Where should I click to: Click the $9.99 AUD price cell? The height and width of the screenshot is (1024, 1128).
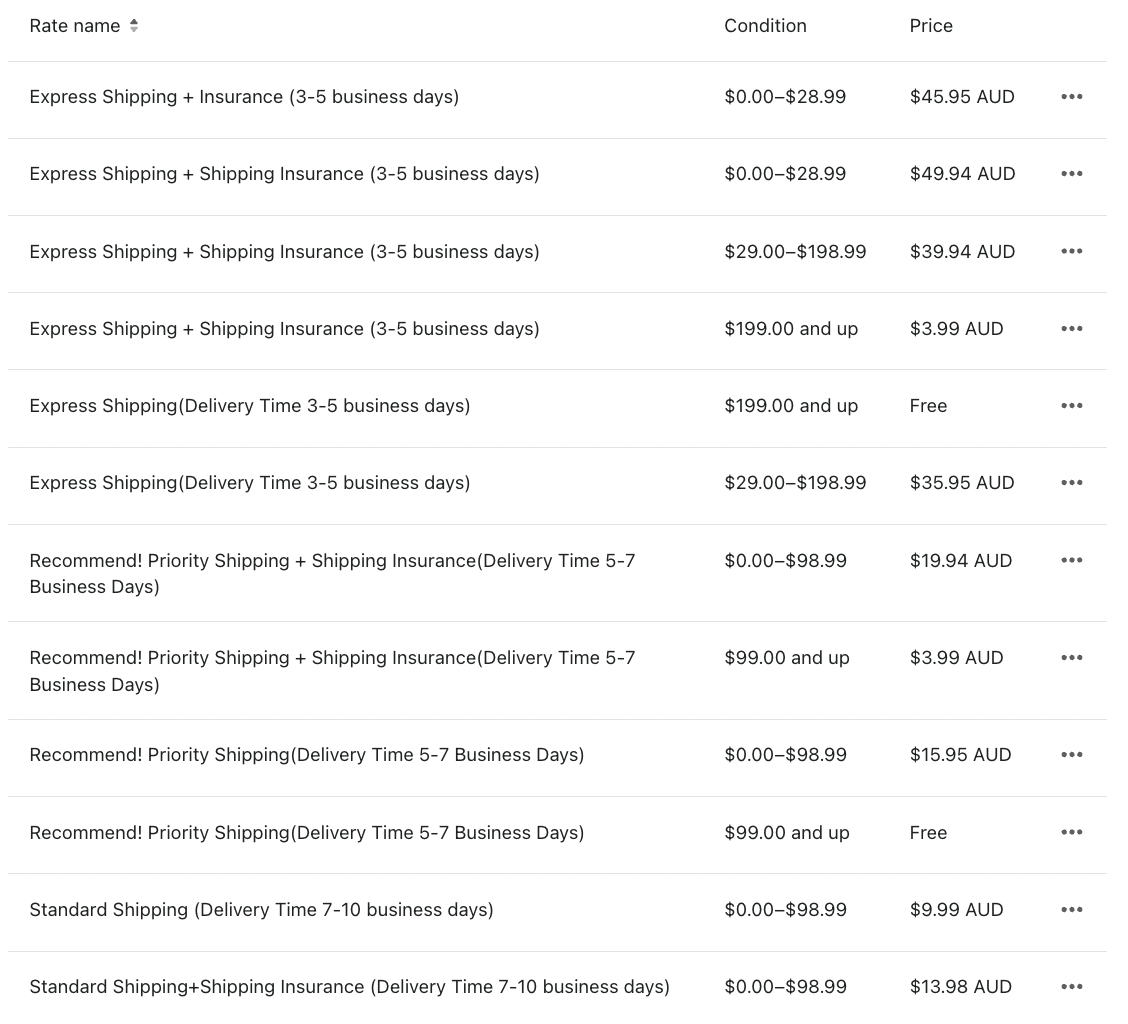(956, 910)
